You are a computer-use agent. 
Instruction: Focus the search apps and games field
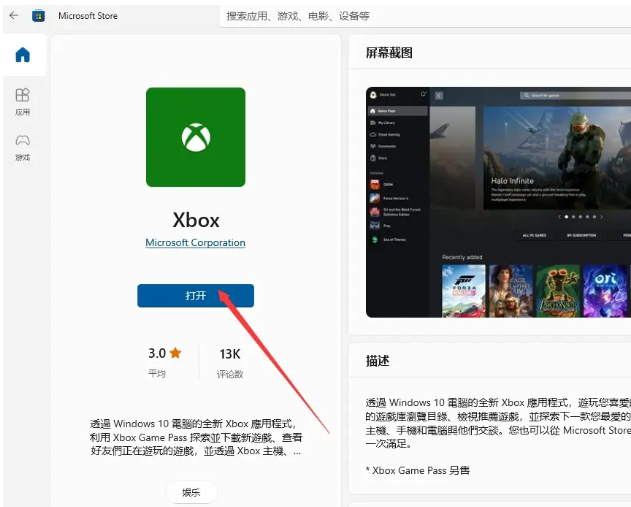pyautogui.click(x=425, y=16)
